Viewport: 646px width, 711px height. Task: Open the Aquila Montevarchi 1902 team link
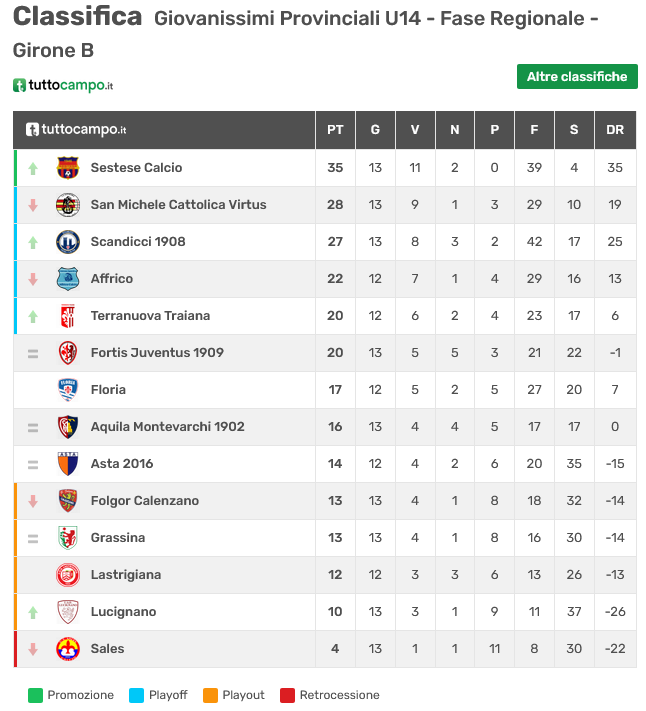tap(167, 427)
